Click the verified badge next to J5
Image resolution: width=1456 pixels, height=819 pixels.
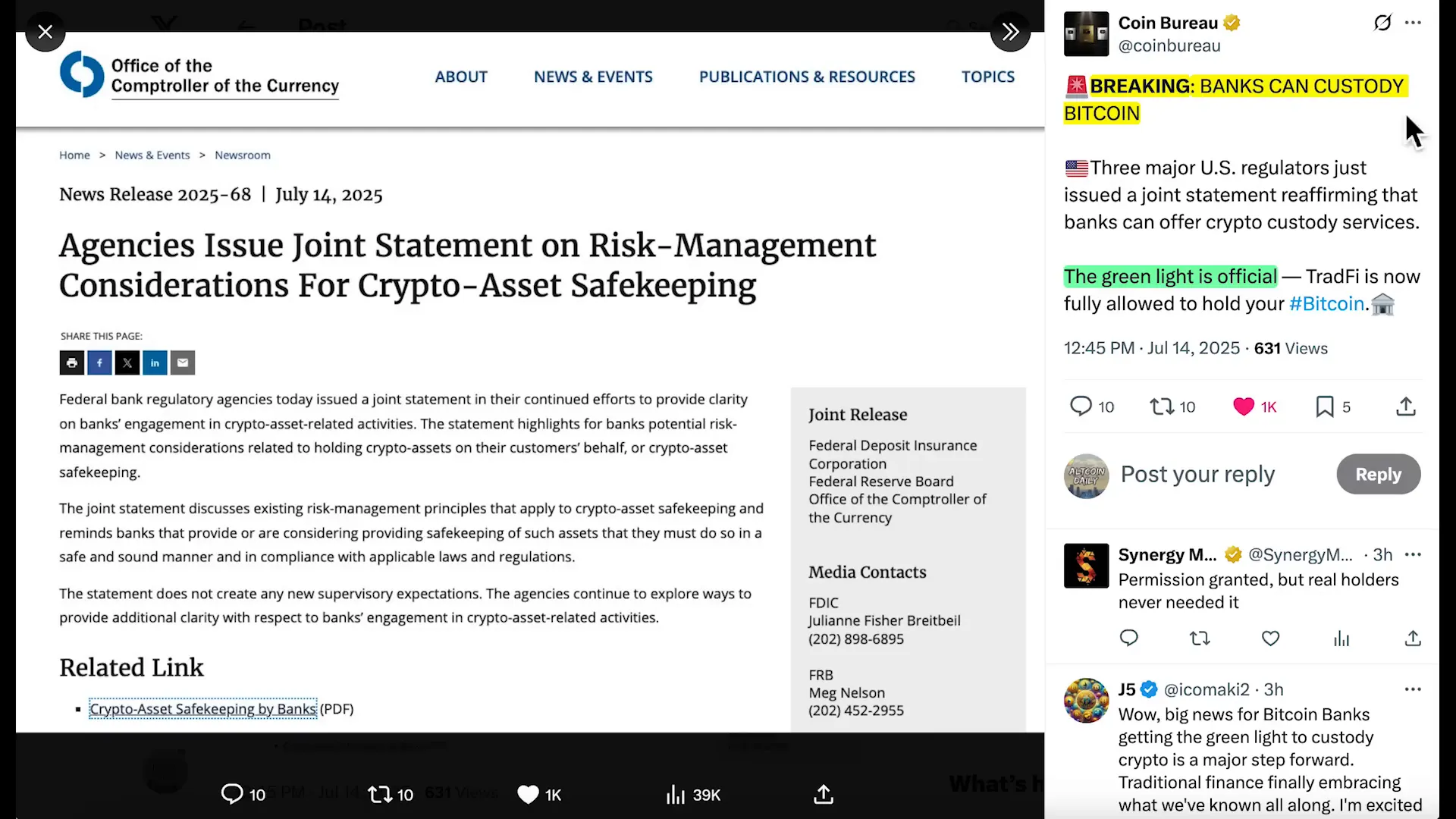click(1149, 689)
